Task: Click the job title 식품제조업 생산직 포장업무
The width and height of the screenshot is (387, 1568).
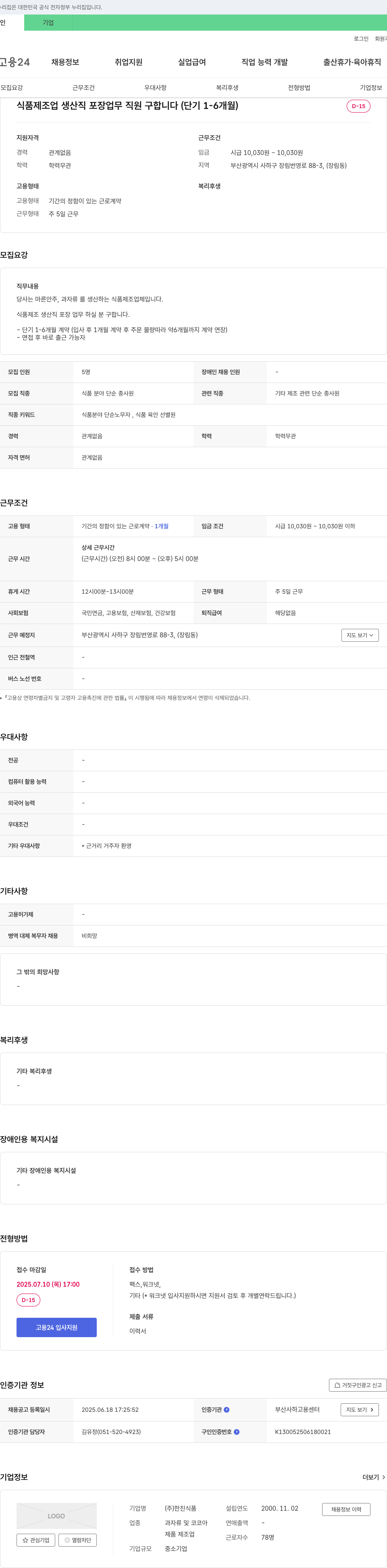Action: click(x=127, y=105)
